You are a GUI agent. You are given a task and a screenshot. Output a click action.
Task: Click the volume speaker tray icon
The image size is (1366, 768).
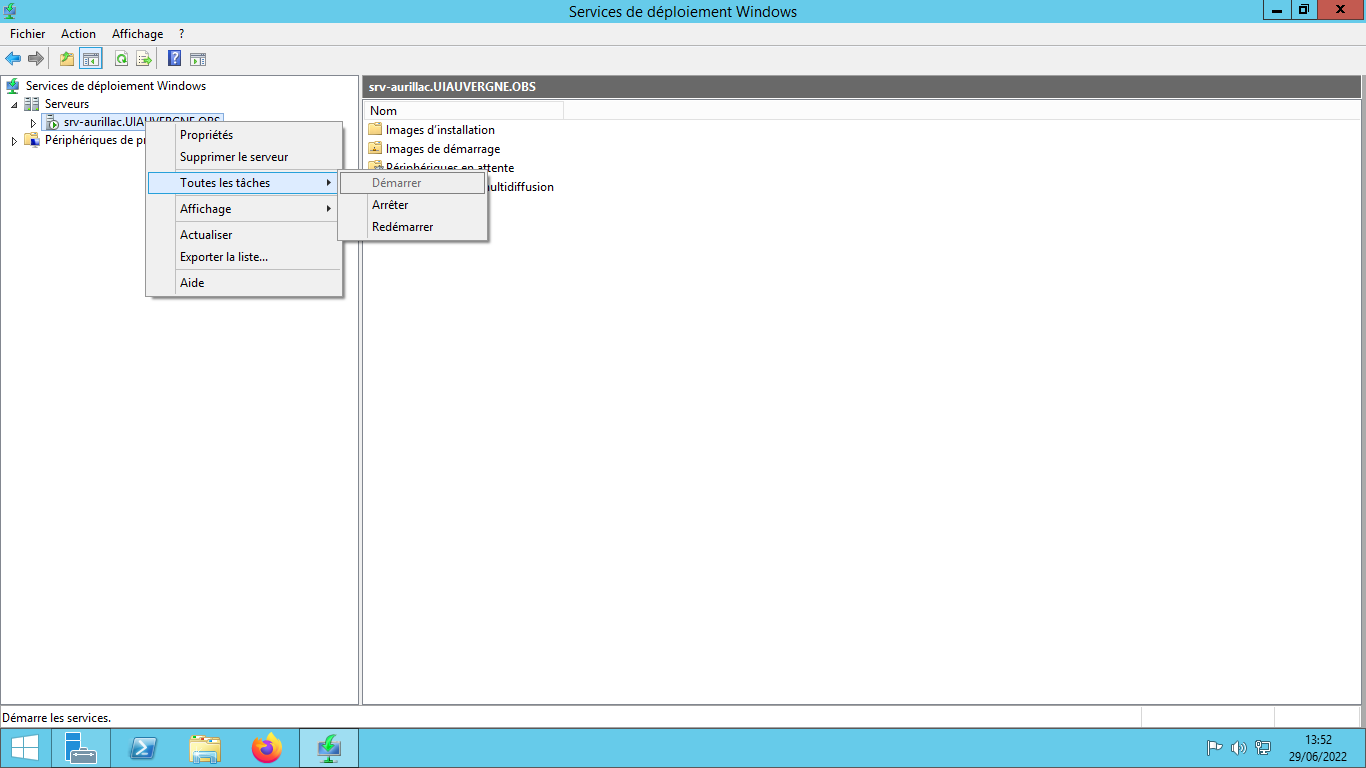pyautogui.click(x=1239, y=747)
